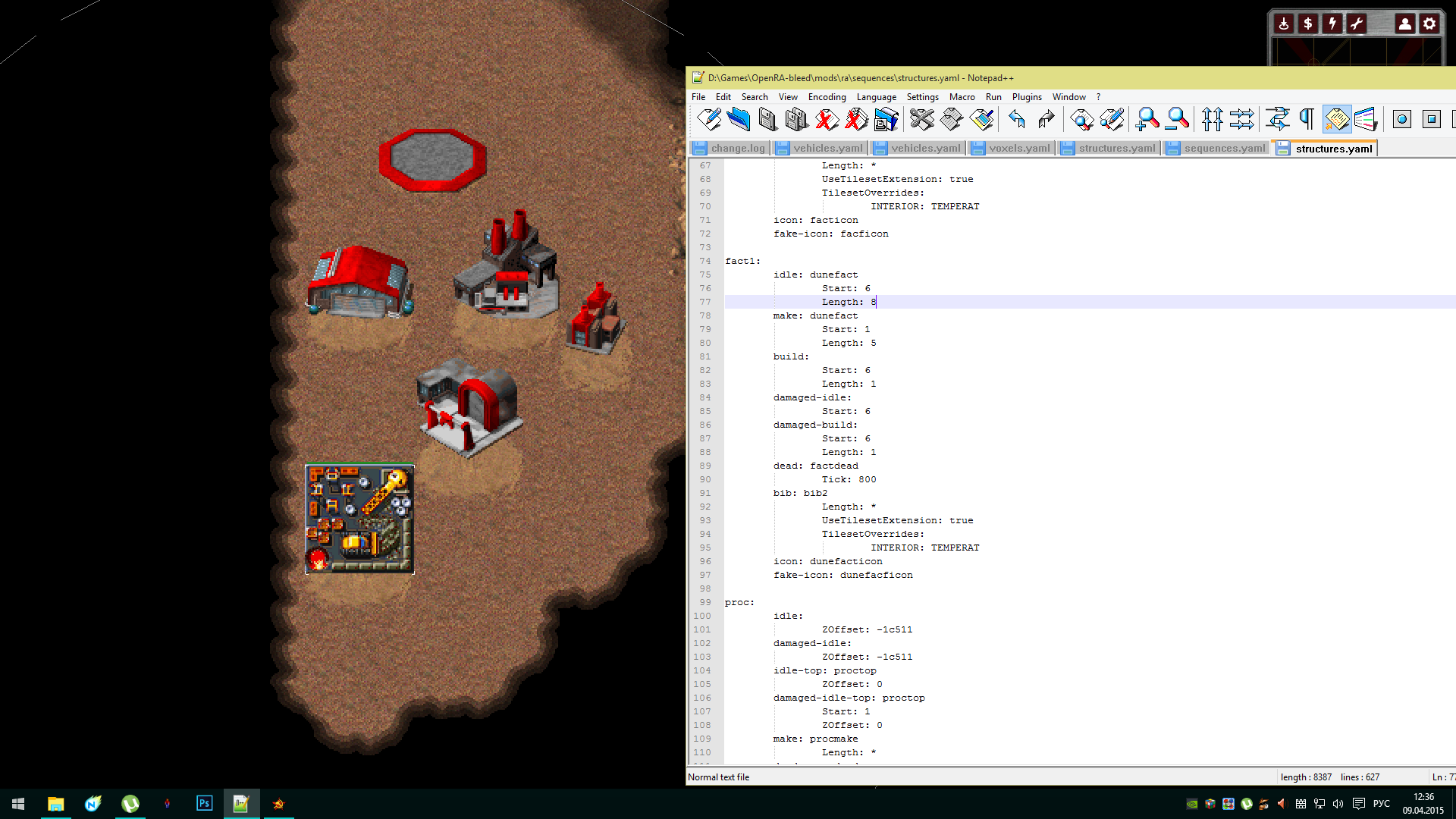1456x819 pixels.
Task: Select the green-outlined top-down factory building
Action: click(359, 519)
